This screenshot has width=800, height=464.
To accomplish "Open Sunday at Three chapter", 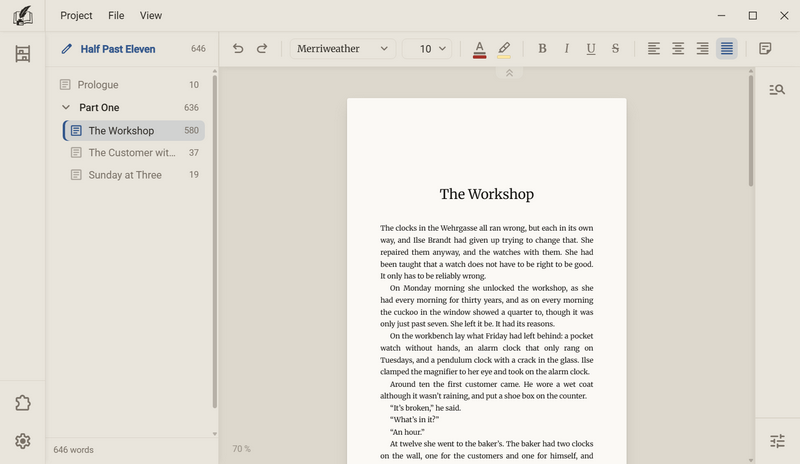I will [x=134, y=175].
